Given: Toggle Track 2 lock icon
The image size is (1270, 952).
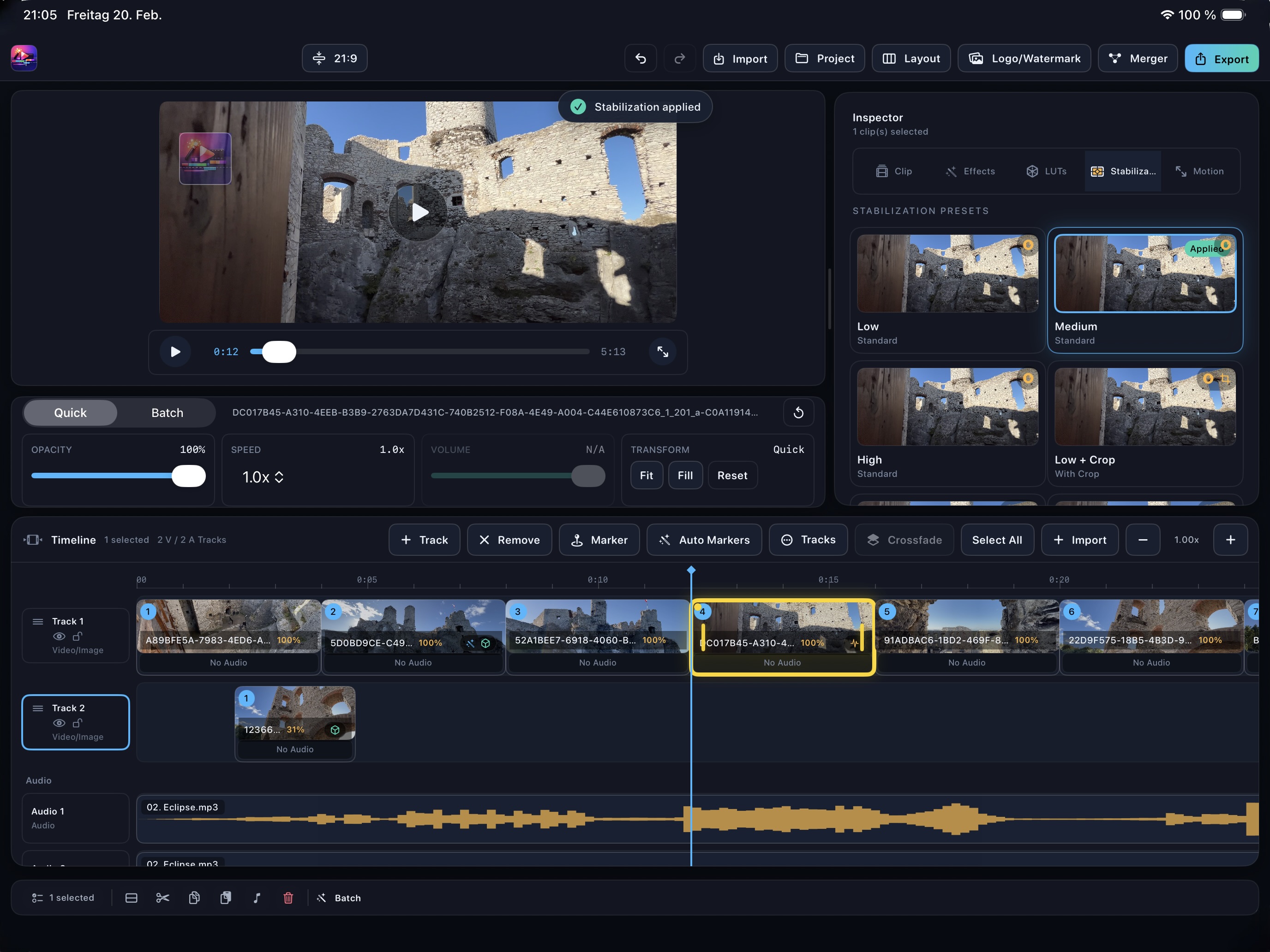Looking at the screenshot, I should tap(78, 723).
